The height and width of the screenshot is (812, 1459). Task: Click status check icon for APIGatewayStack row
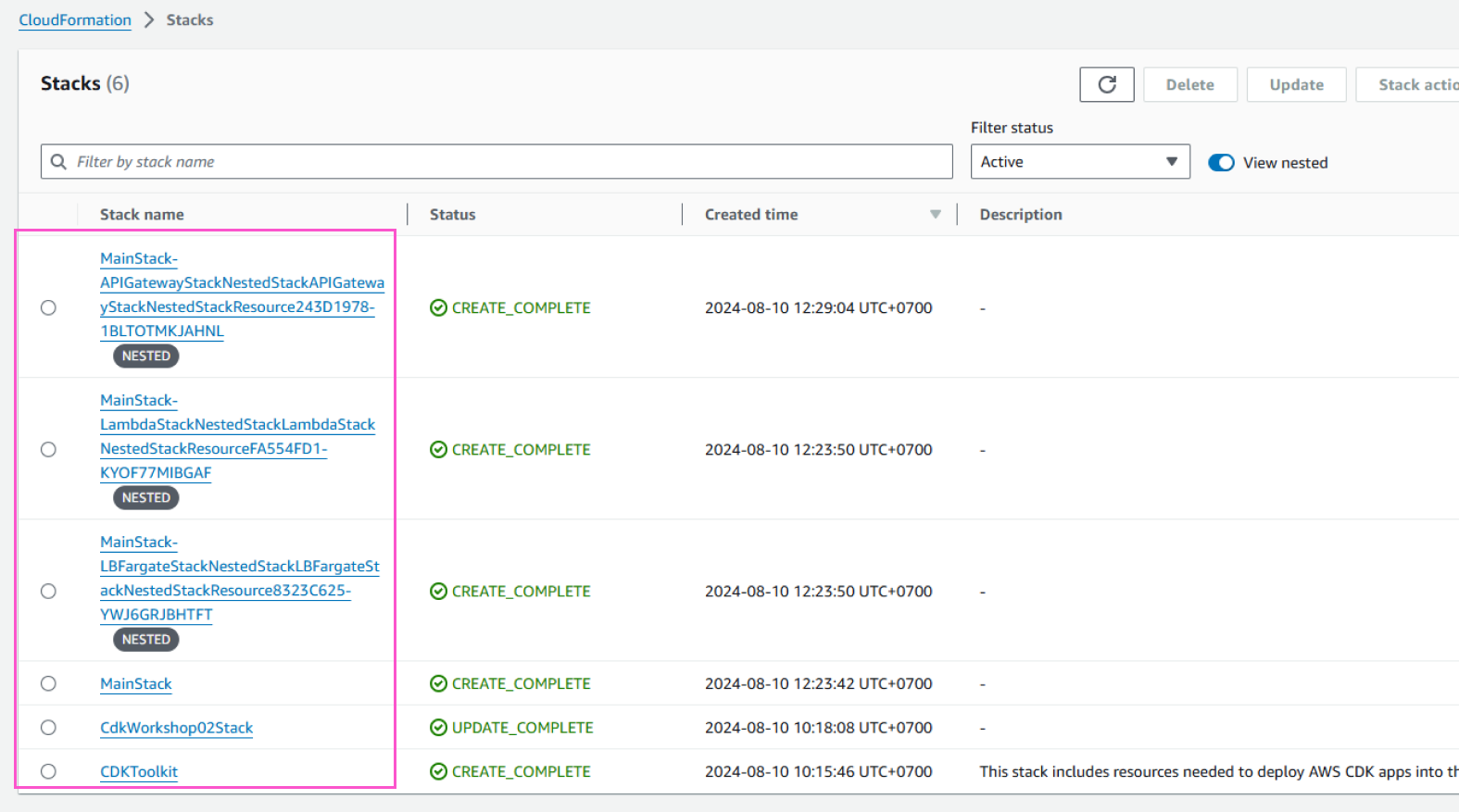click(438, 307)
